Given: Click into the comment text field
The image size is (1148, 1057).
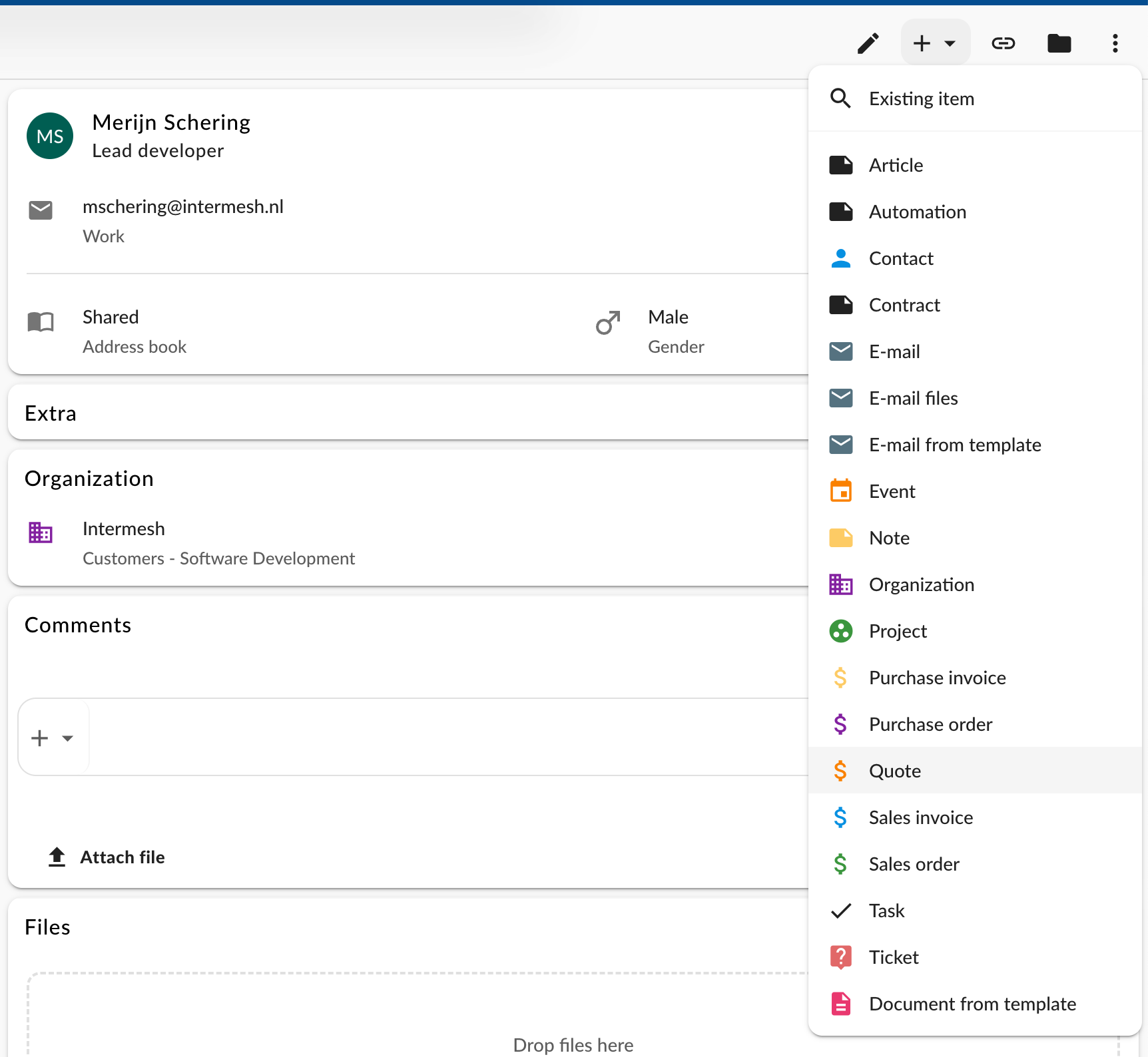Looking at the screenshot, I should [449, 737].
